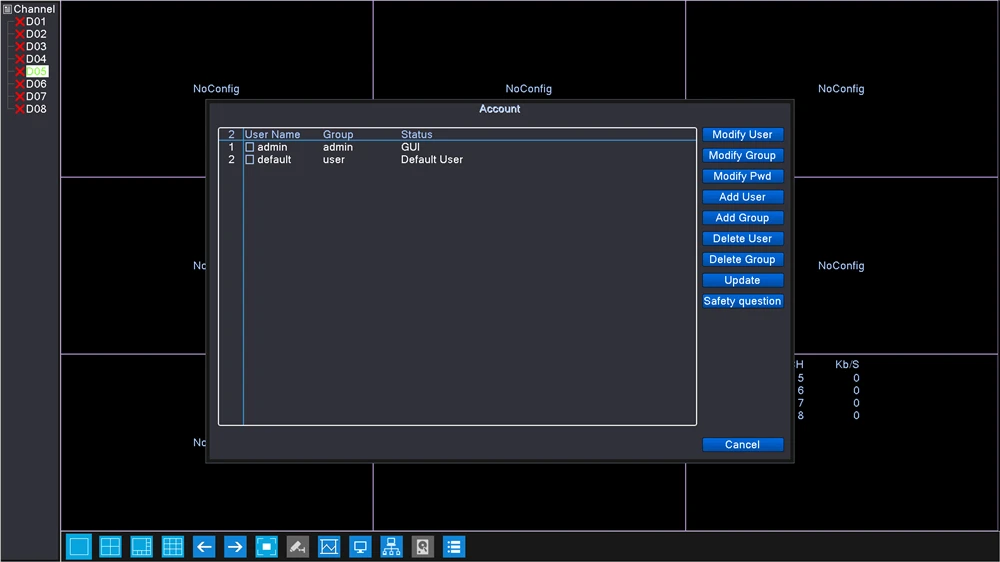Select the 'GUI' status cell
1000x562 pixels.
[x=410, y=147]
